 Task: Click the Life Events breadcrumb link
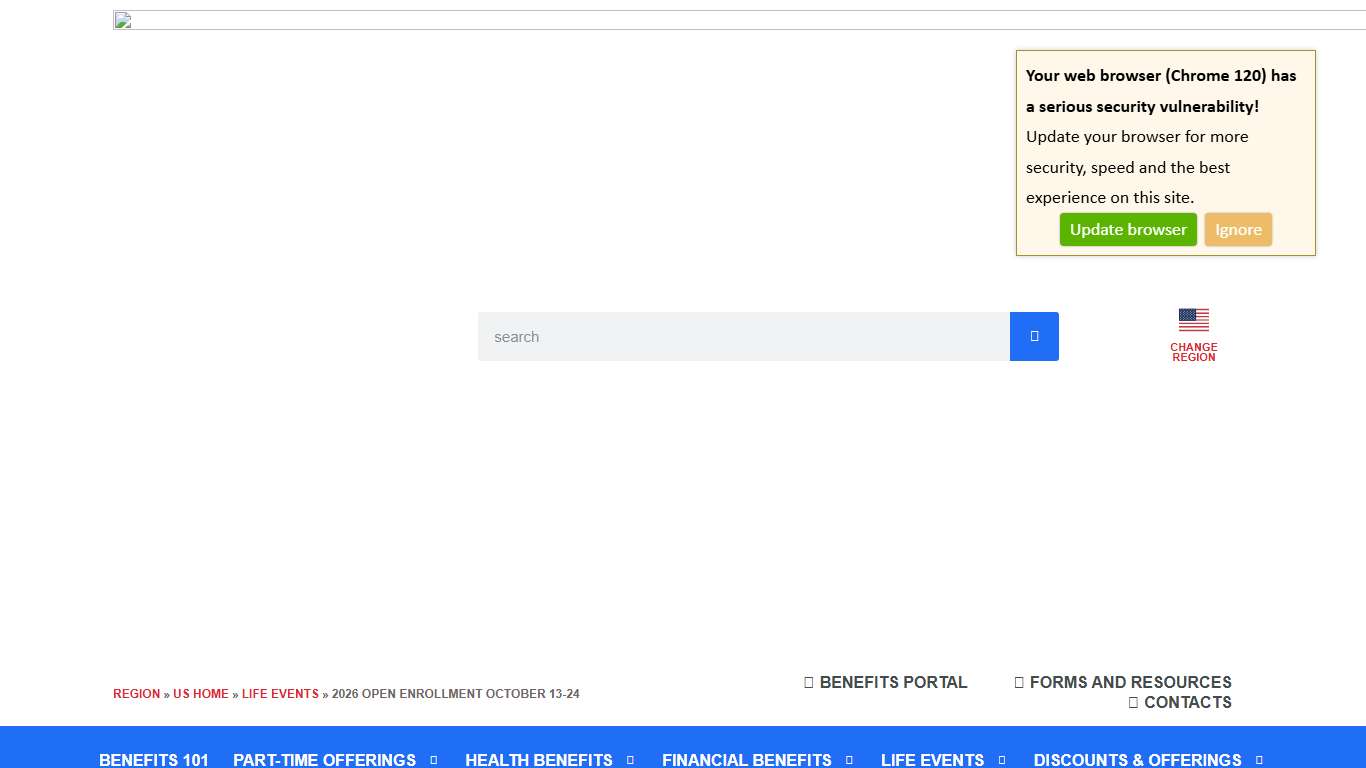(280, 694)
